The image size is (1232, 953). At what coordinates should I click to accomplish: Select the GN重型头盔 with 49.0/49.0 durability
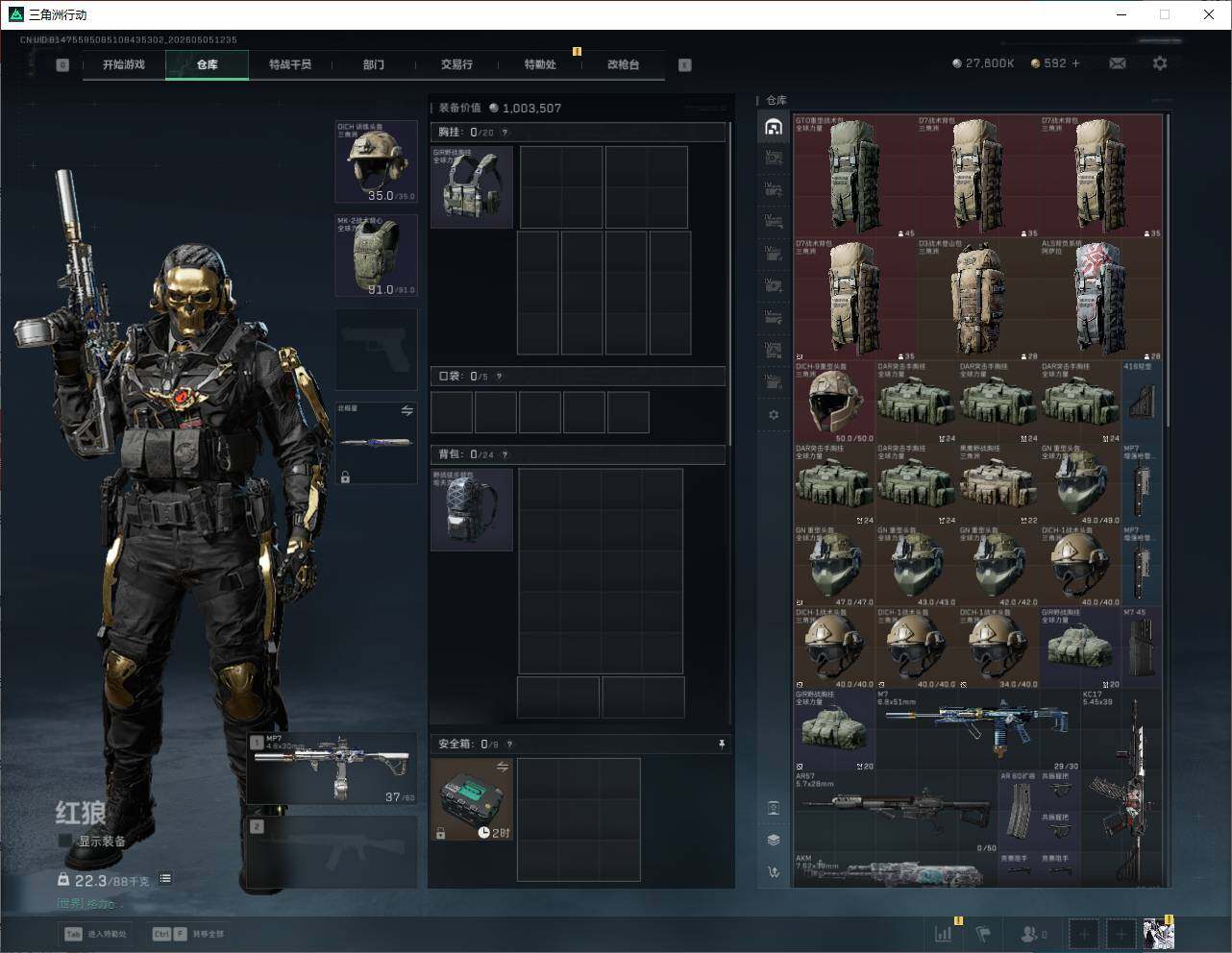click(1081, 484)
